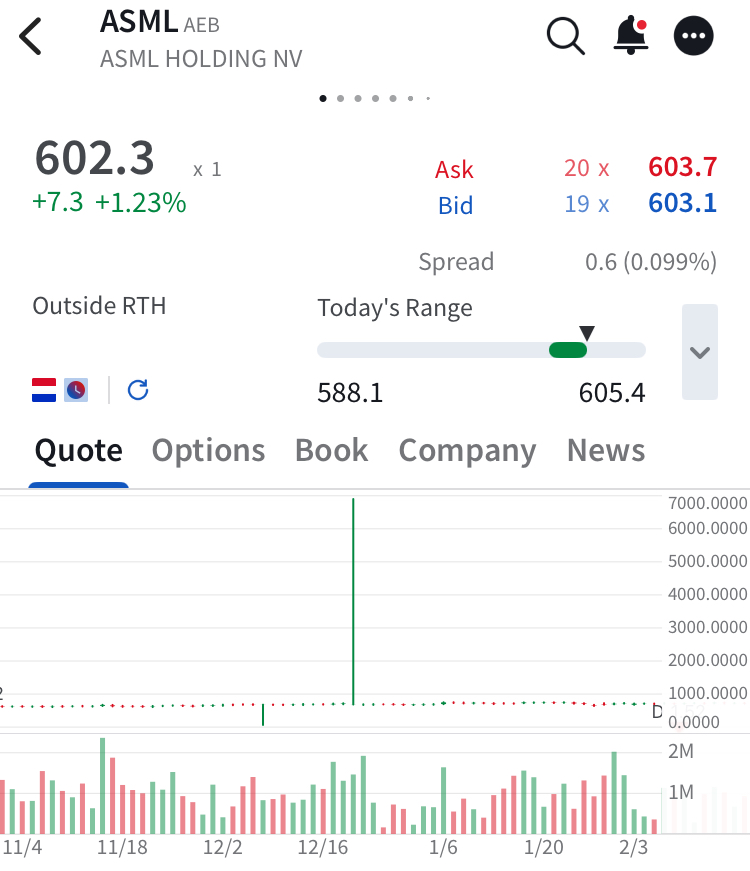Tap the change value +7.3 +1.23%
This screenshot has width=750, height=871.
109,202
